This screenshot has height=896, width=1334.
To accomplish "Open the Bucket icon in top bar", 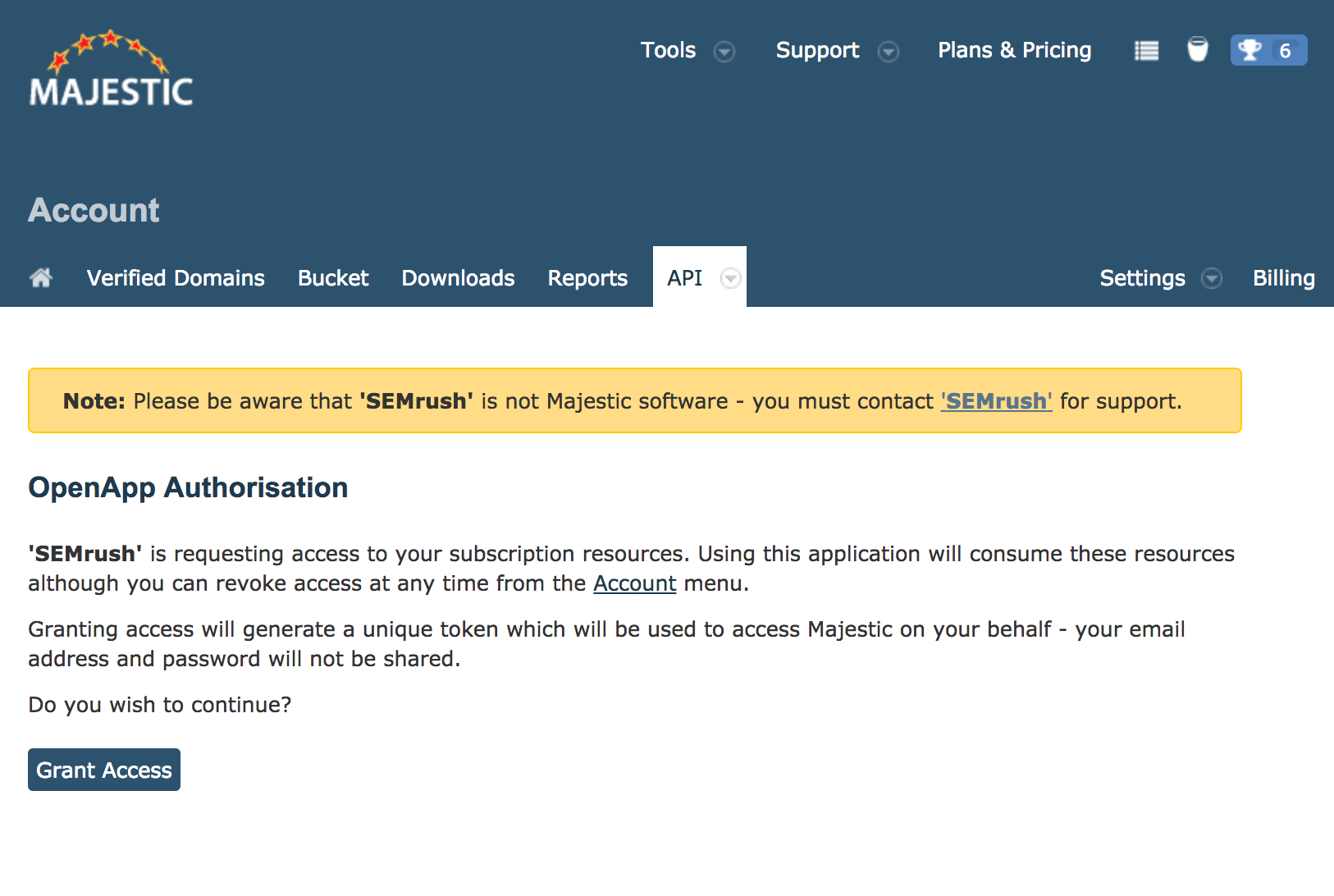I will click(x=1198, y=50).
